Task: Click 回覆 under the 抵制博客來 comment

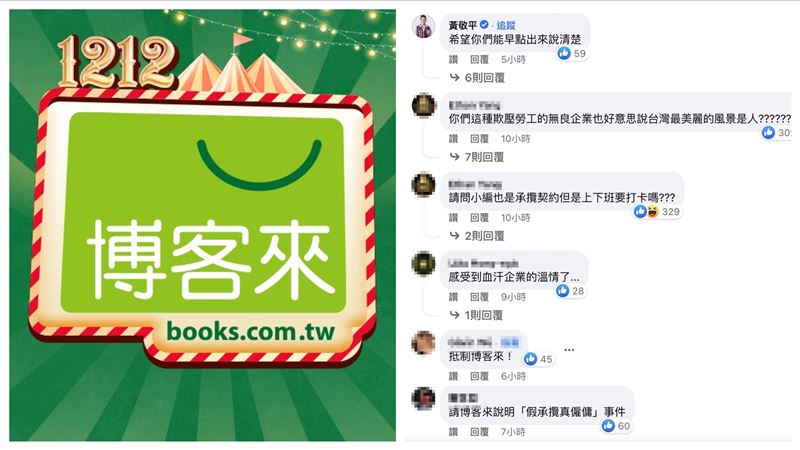Action: [x=479, y=376]
